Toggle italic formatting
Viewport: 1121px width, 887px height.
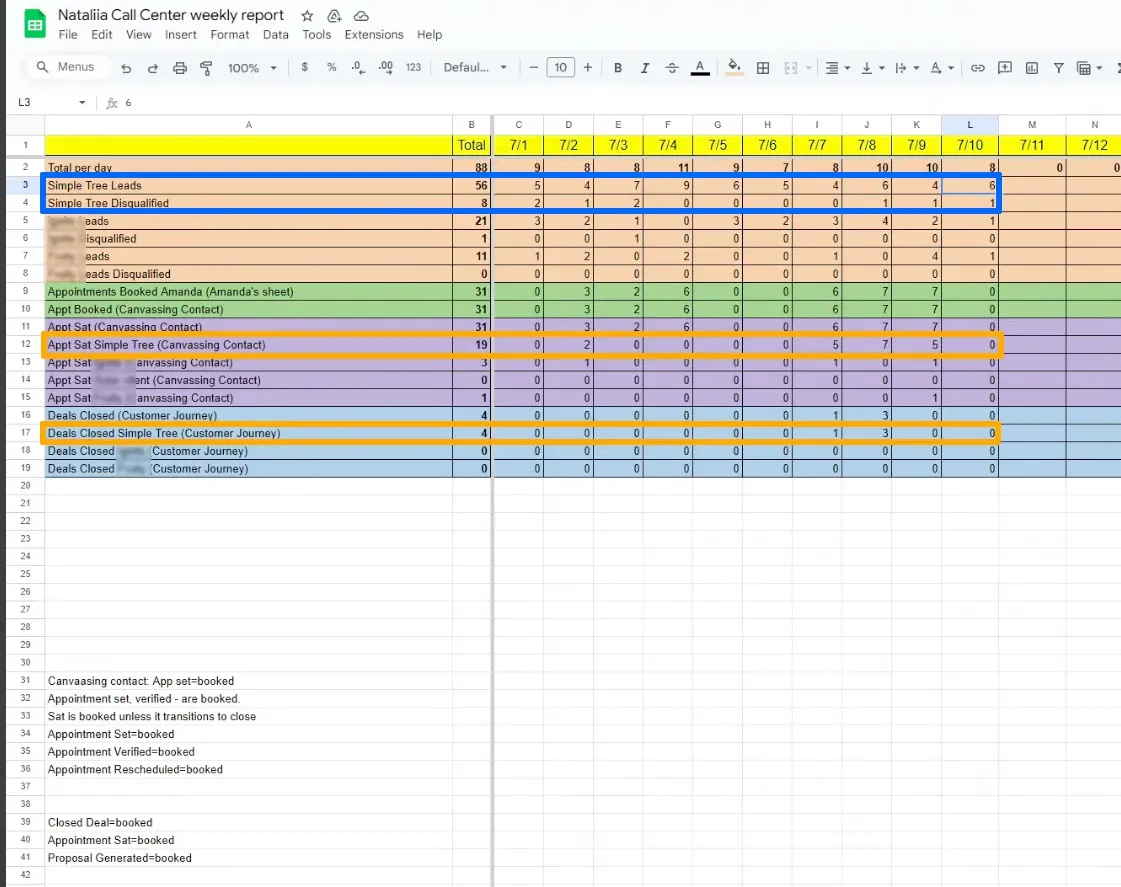[x=645, y=68]
